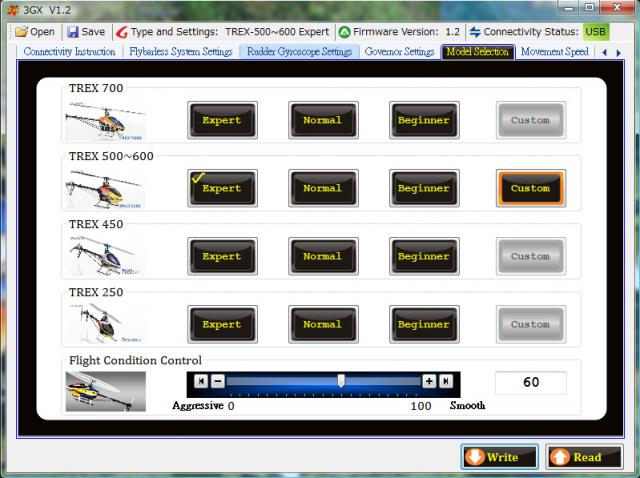Open the Movement Speed tab
This screenshot has width=640, height=478.
coord(555,52)
